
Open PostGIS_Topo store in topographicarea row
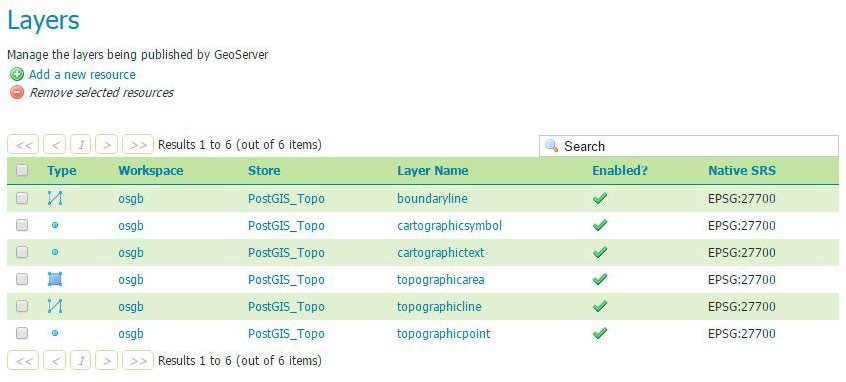coord(286,279)
